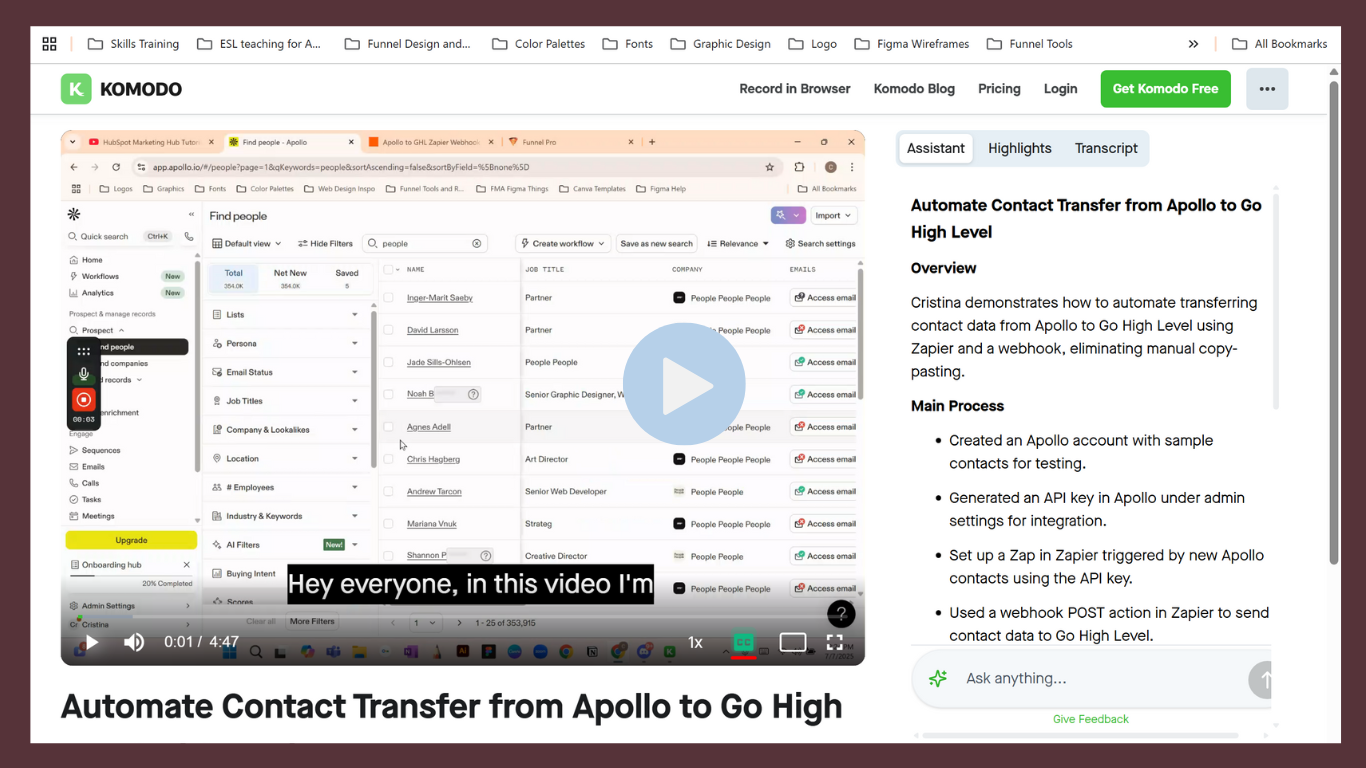This screenshot has width=1366, height=768.
Task: Open the Logo bookmark folder
Action: coord(812,44)
